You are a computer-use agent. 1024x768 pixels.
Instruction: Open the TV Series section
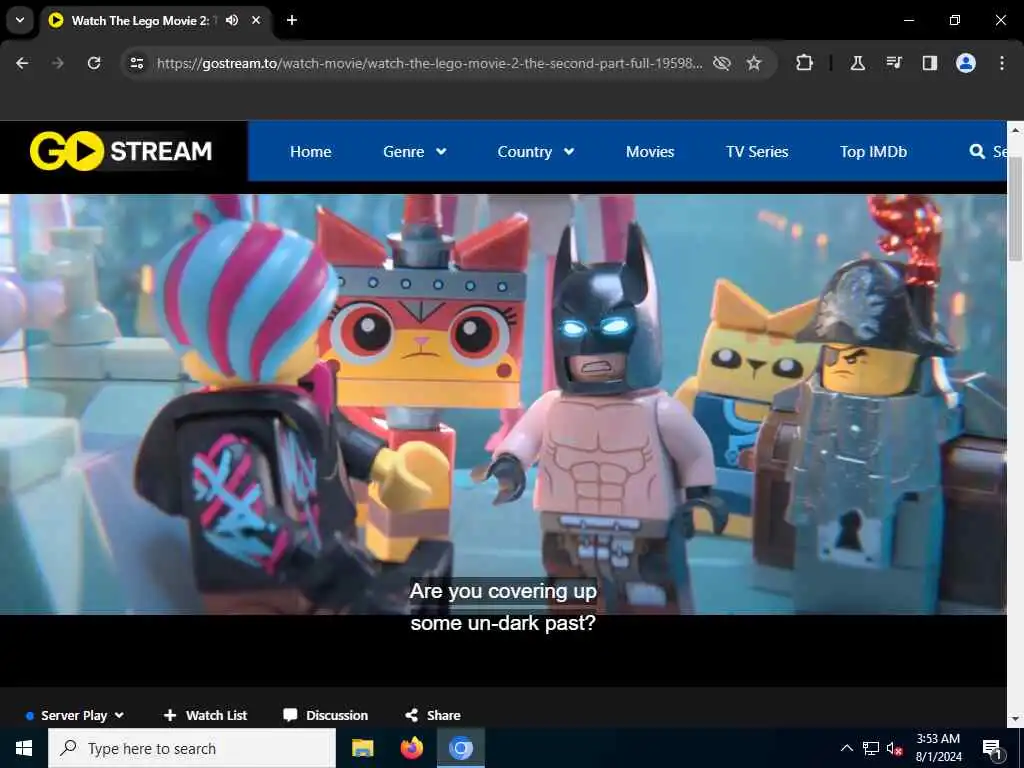757,152
